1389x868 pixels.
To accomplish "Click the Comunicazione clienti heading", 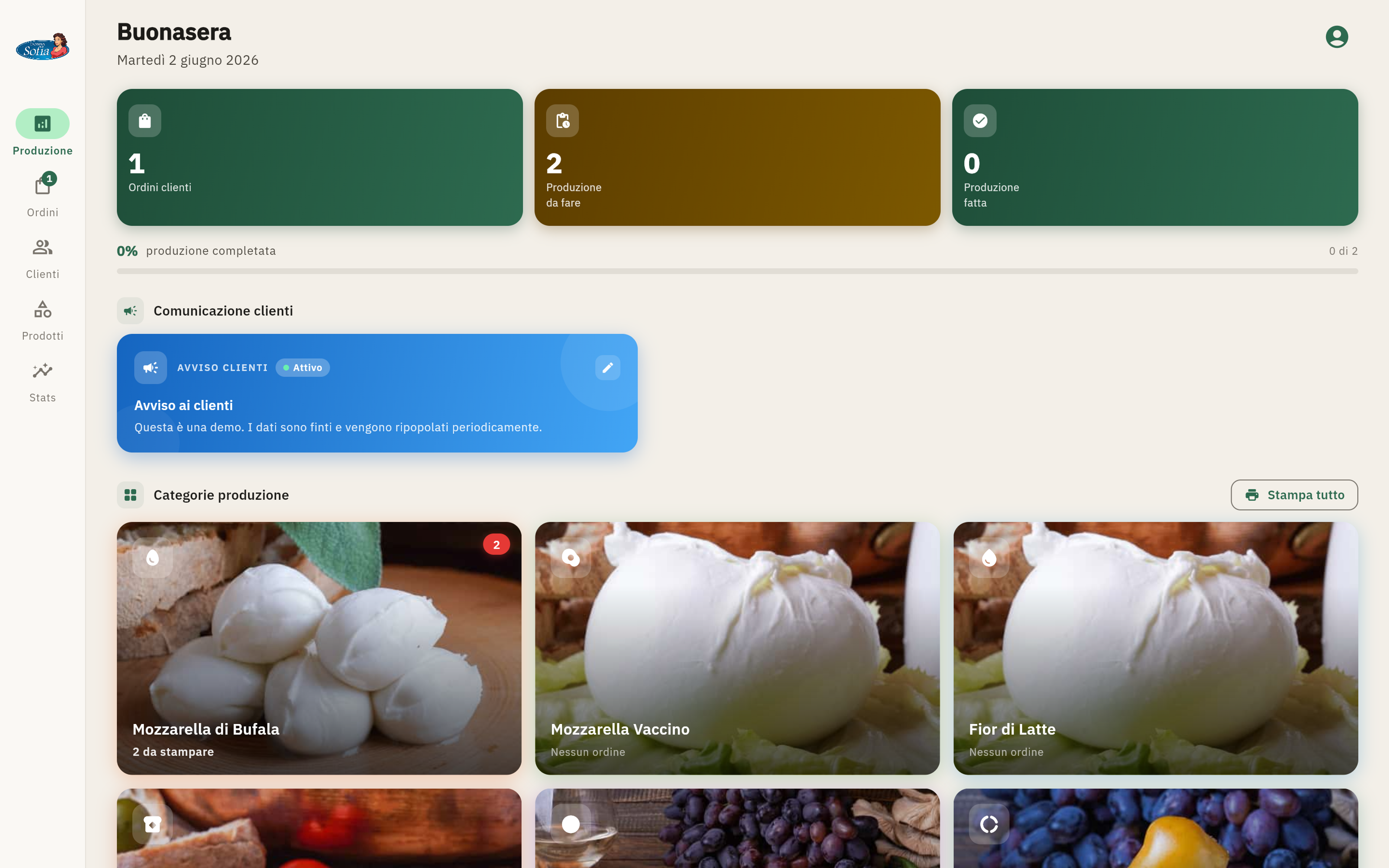I will (223, 311).
